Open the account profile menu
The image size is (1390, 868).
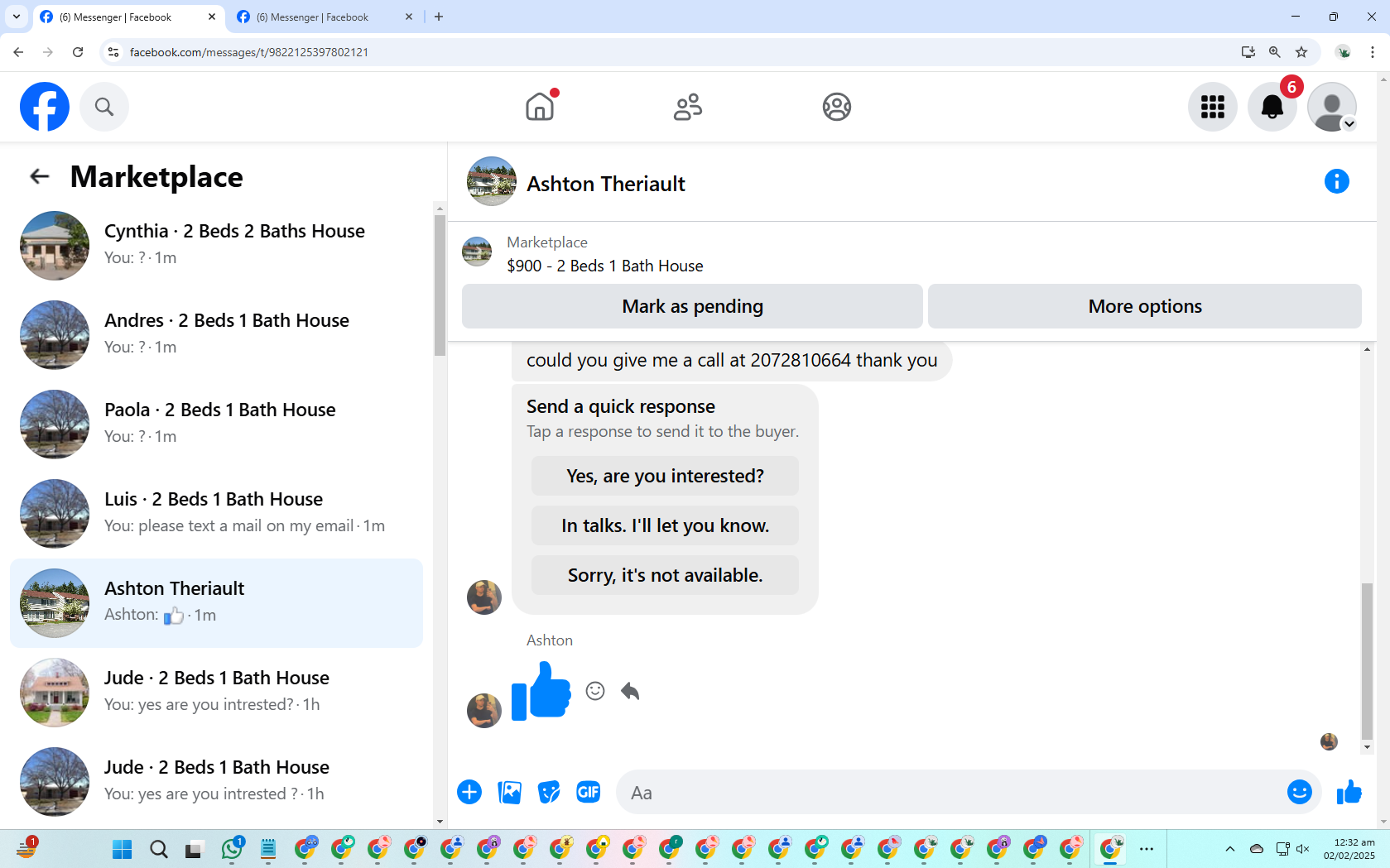click(x=1332, y=107)
